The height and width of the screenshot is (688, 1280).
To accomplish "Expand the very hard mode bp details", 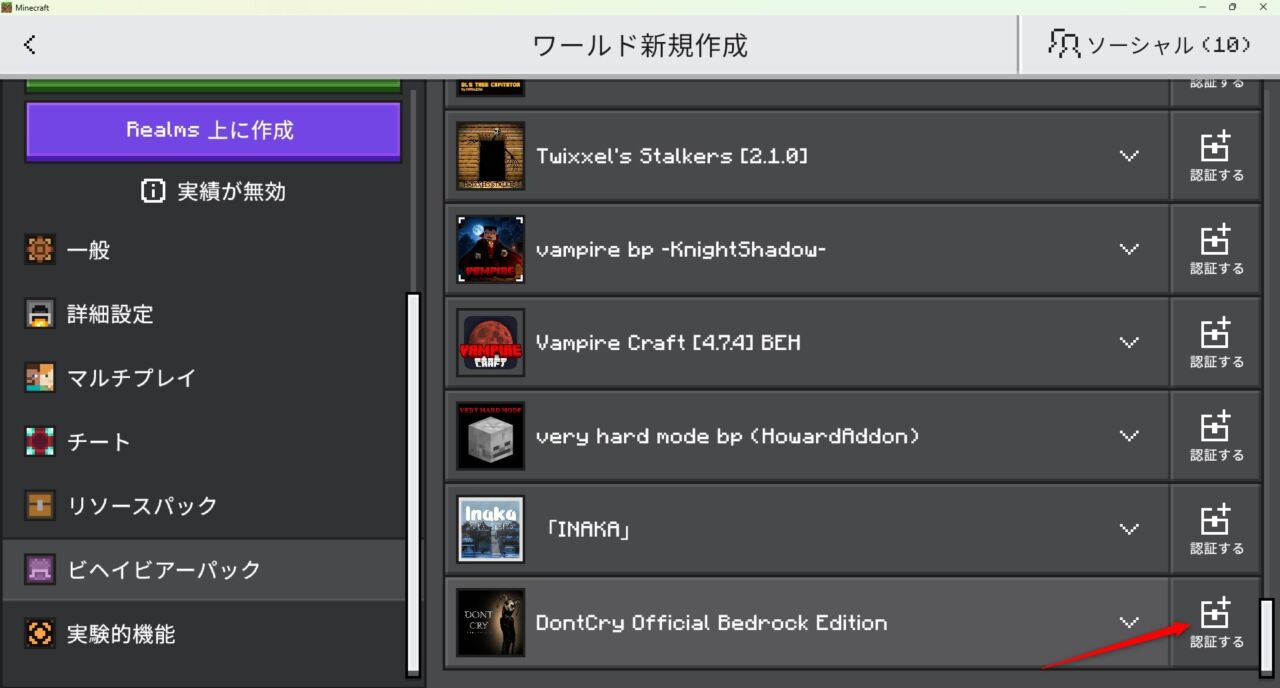I will pyautogui.click(x=1129, y=436).
